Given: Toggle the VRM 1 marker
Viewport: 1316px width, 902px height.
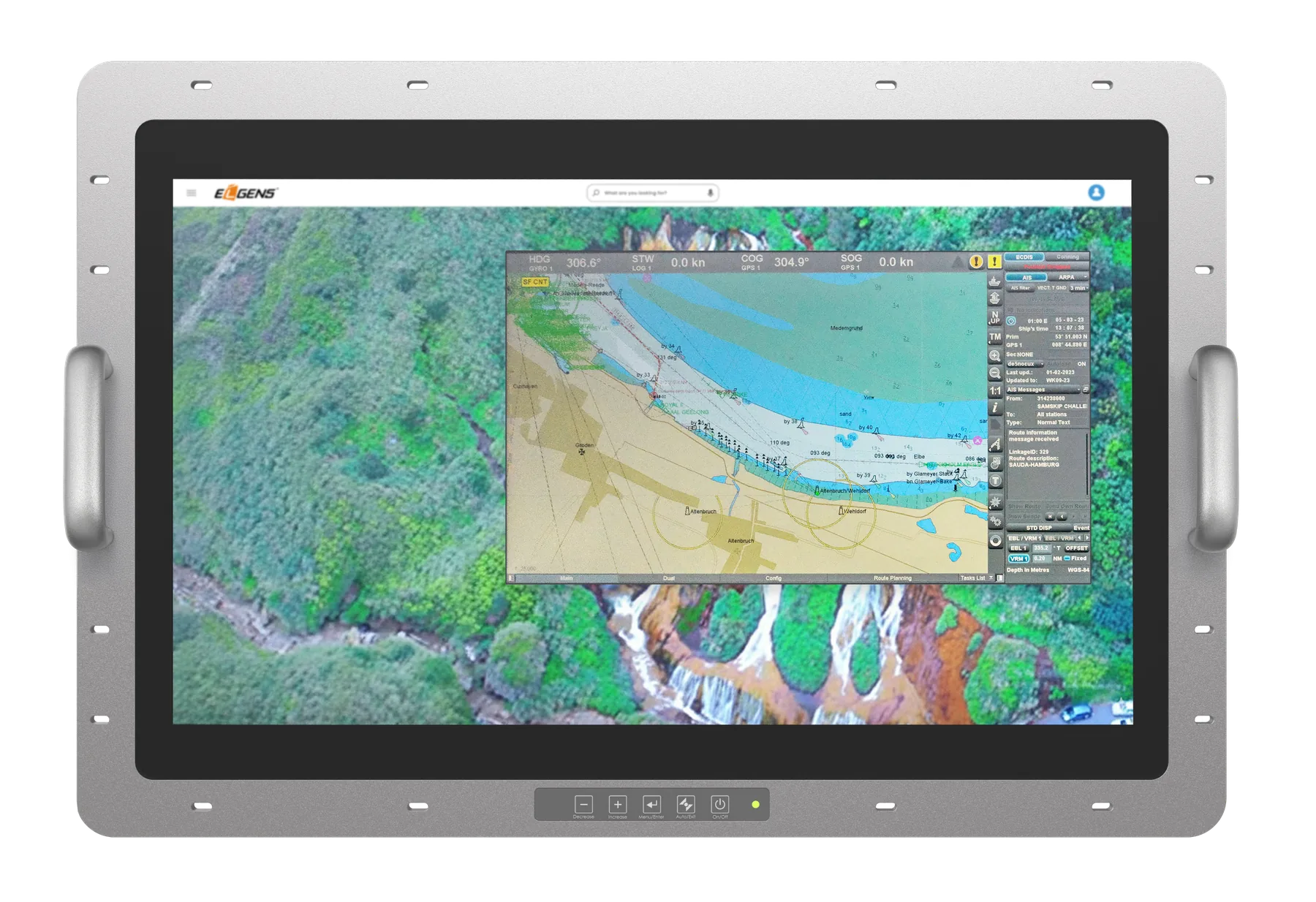Looking at the screenshot, I should click(1018, 558).
